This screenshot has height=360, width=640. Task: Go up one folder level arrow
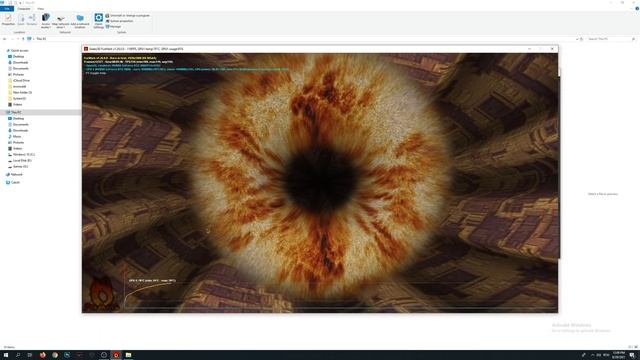[x=23, y=39]
